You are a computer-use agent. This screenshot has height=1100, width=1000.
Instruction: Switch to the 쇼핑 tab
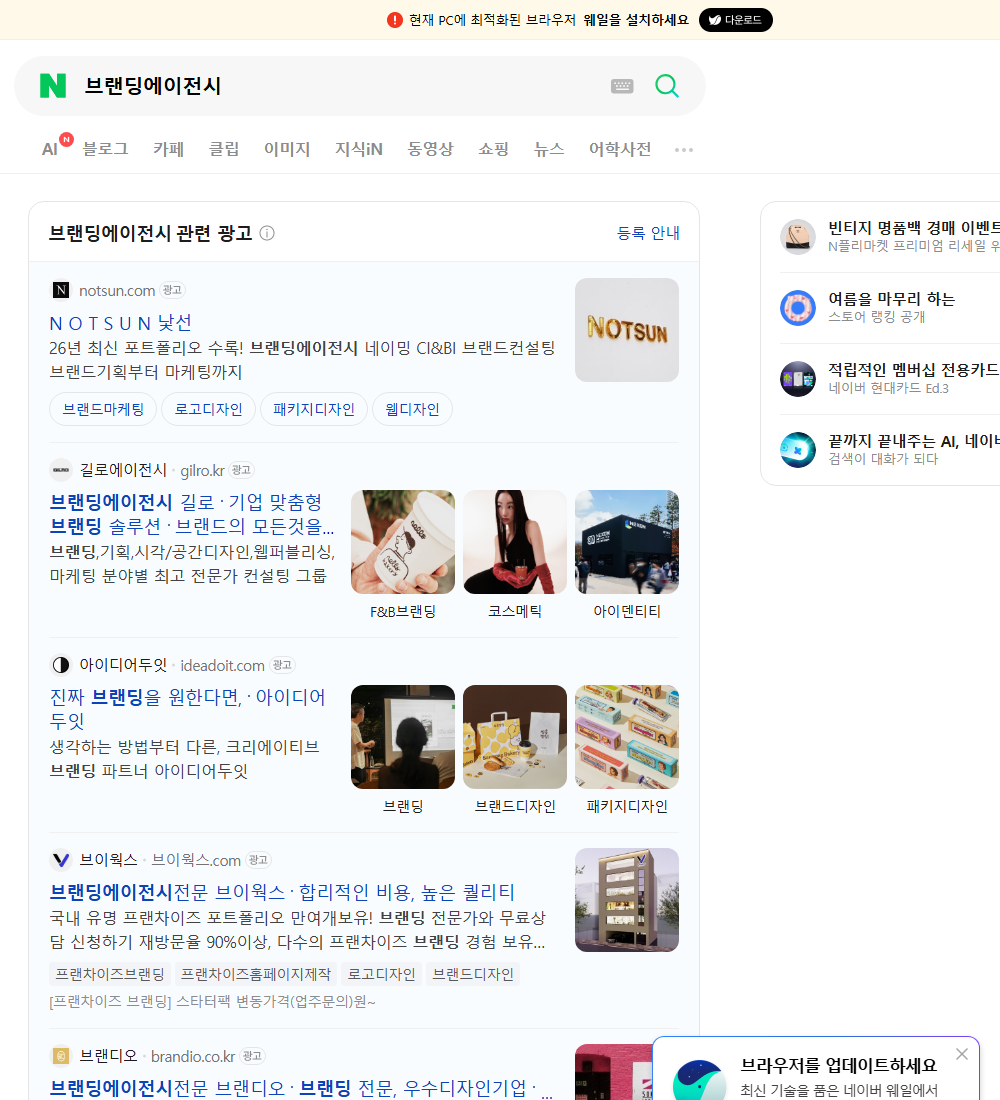click(493, 149)
